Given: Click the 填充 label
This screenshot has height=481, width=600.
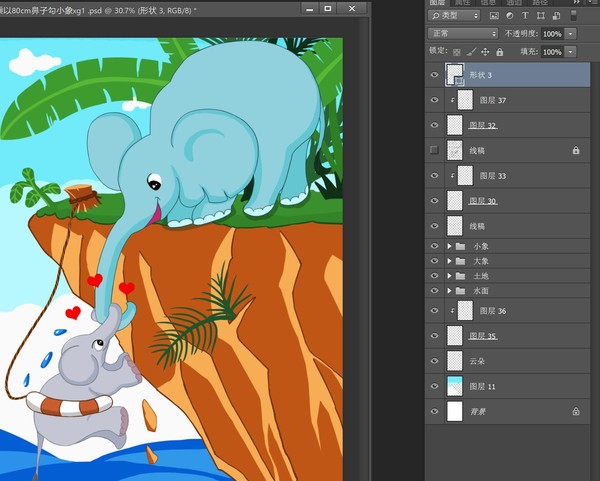Looking at the screenshot, I should [530, 52].
